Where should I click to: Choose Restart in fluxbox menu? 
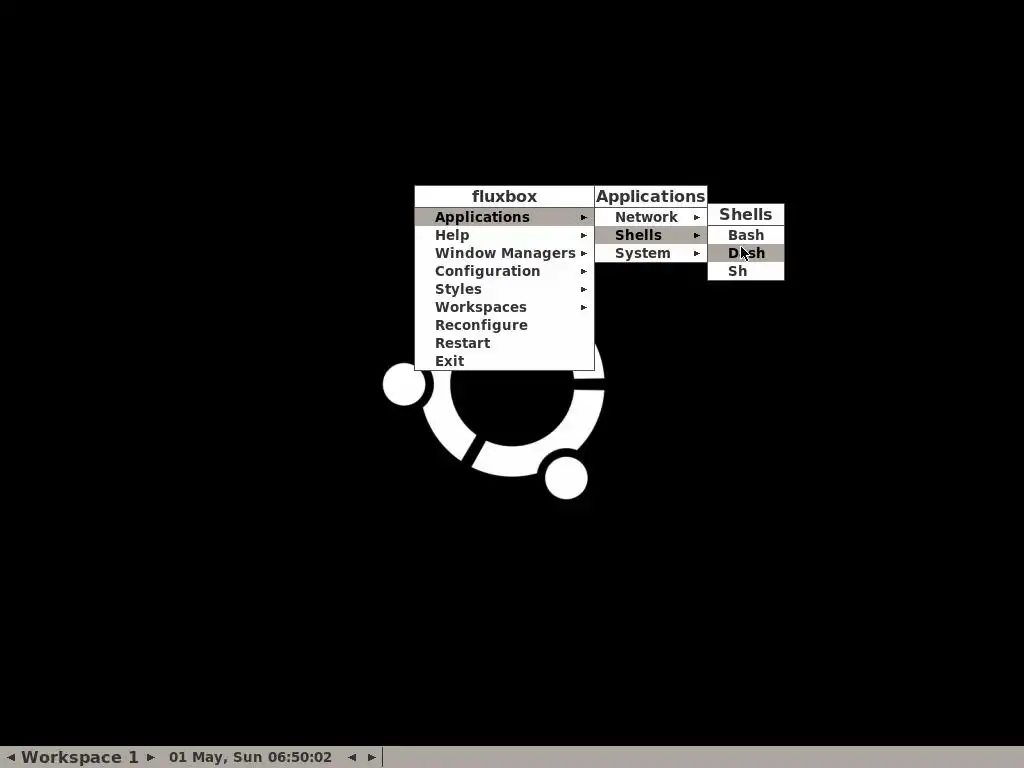504,343
